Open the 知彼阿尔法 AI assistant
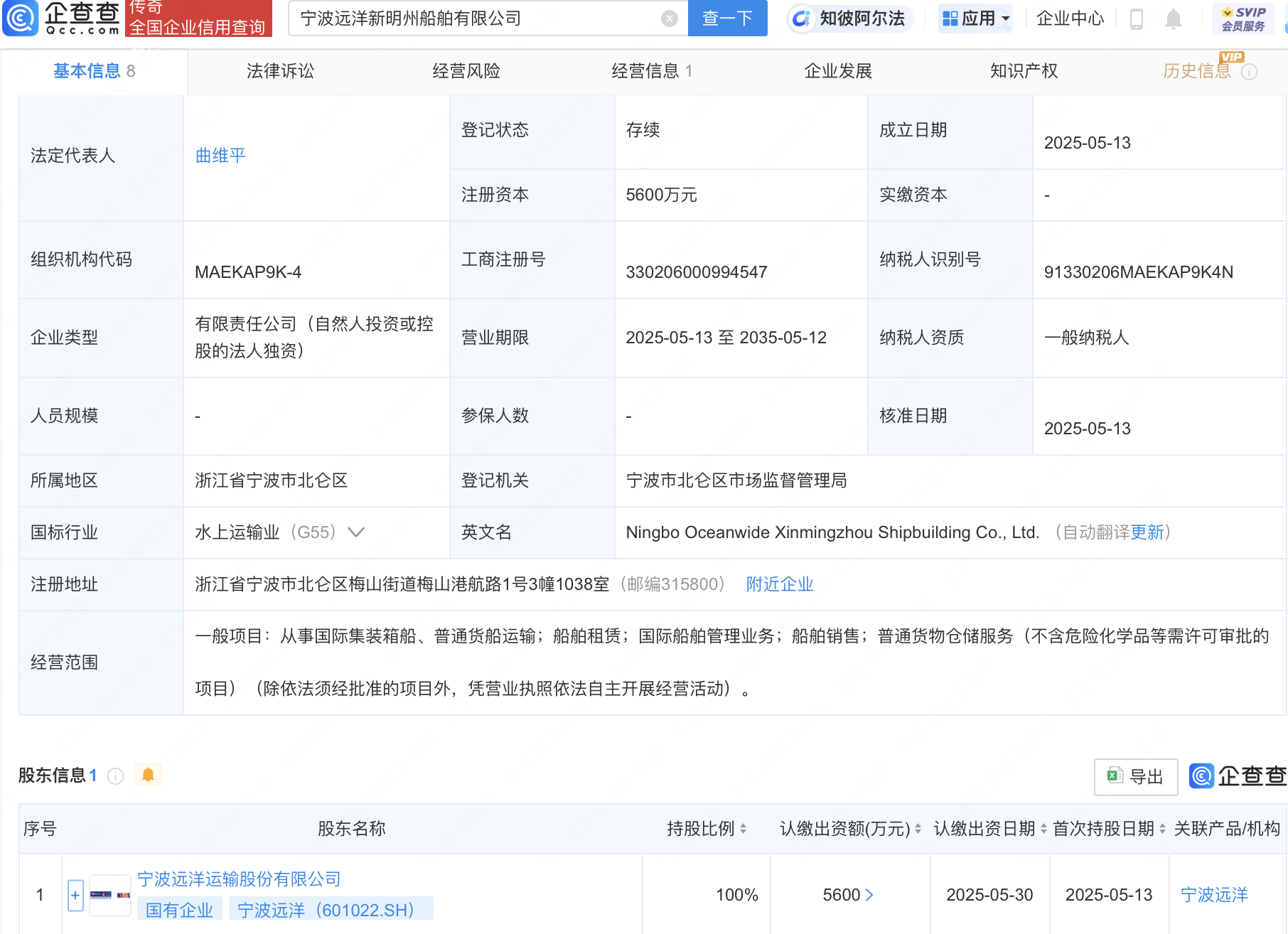This screenshot has width=1288, height=934. (849, 18)
